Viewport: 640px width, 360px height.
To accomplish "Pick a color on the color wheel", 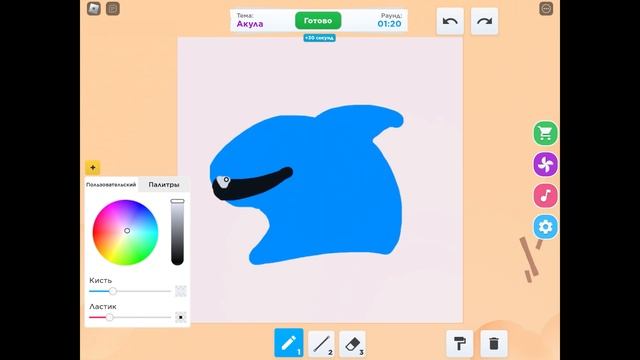I will click(x=125, y=232).
